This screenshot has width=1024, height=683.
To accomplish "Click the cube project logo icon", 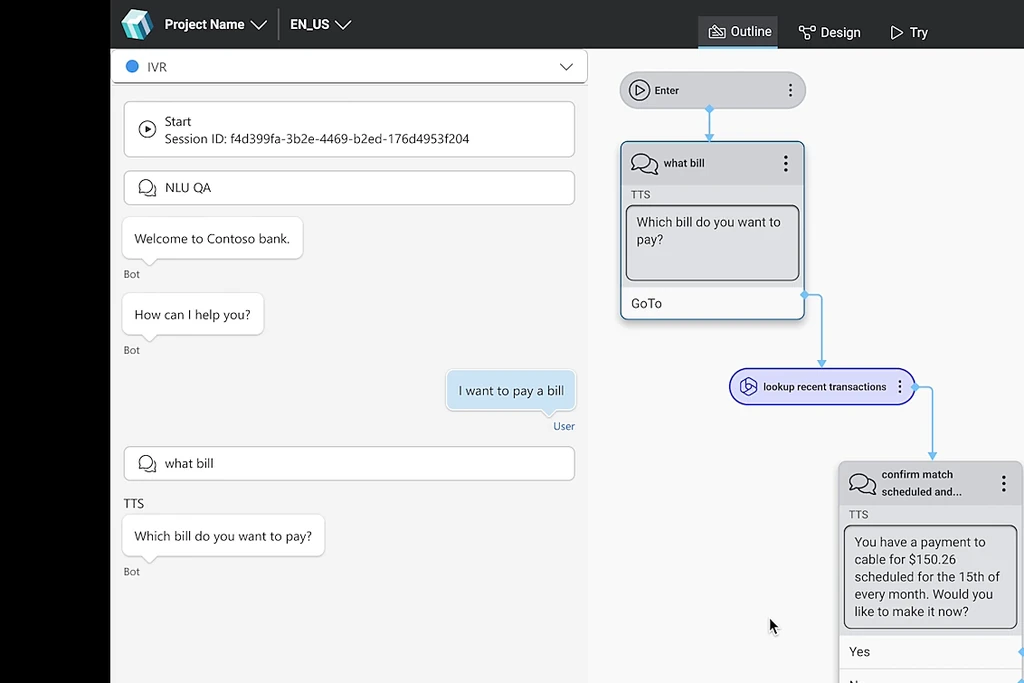I will (137, 24).
